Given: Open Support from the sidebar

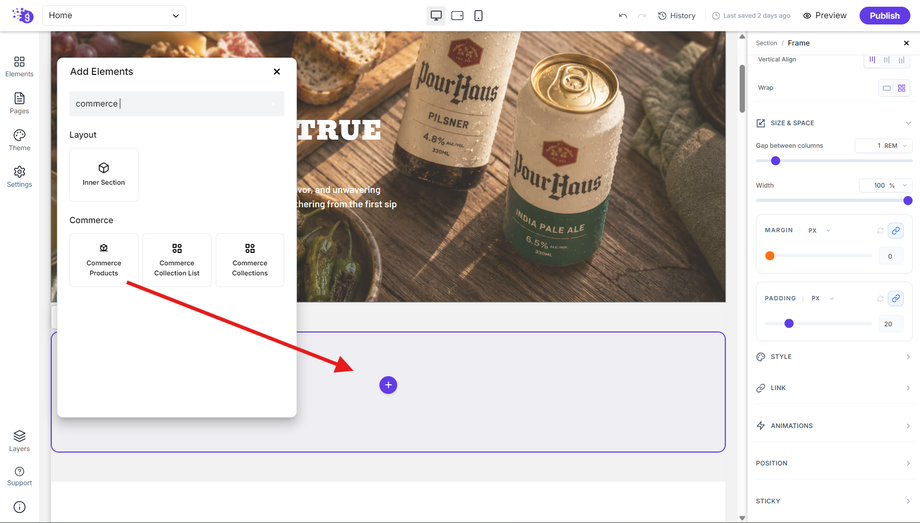Looking at the screenshot, I should pos(19,476).
